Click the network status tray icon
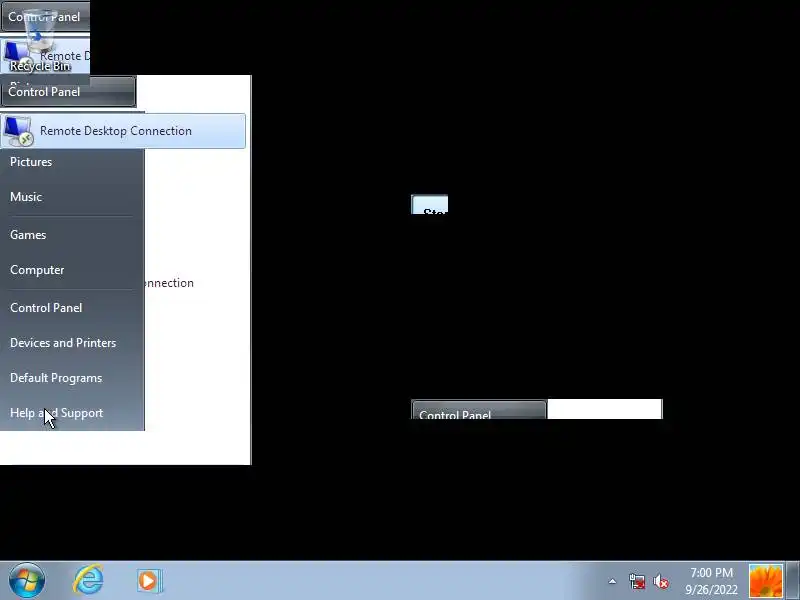This screenshot has width=800, height=600. point(637,581)
